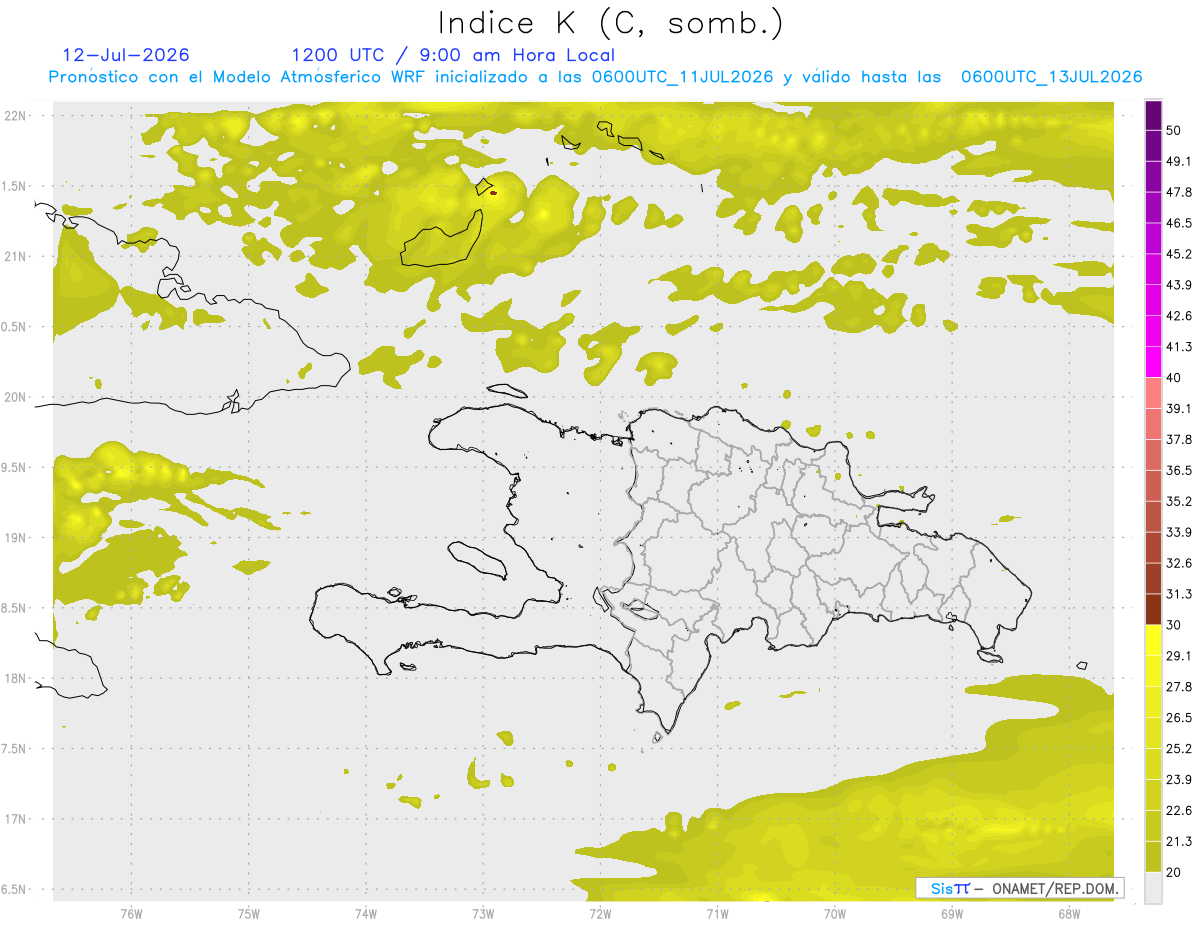Click the '40' colorbar value

(x=1173, y=378)
